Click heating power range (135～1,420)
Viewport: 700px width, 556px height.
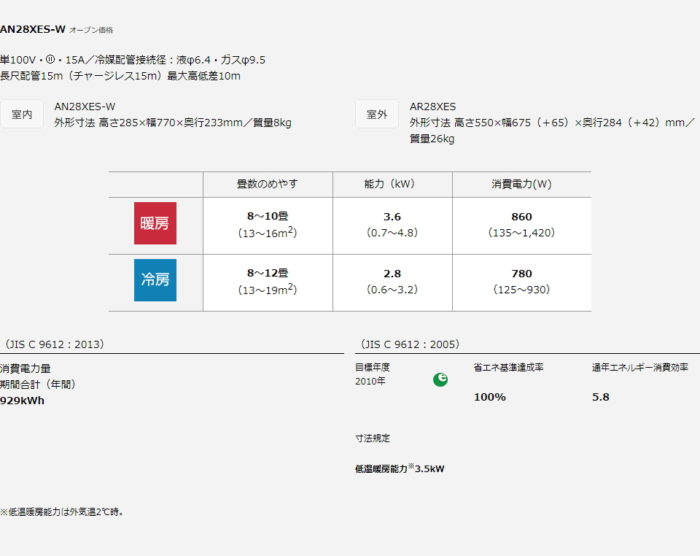pyautogui.click(x=521, y=233)
